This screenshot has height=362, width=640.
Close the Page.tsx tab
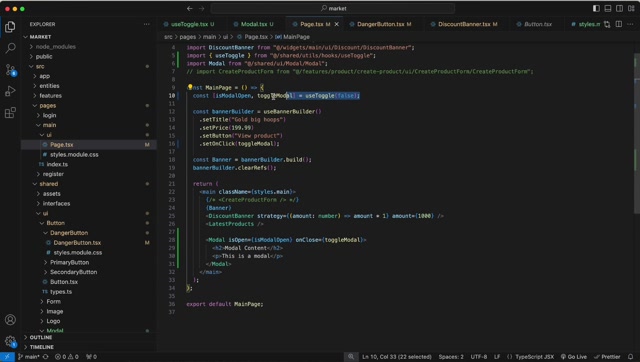point(337,24)
